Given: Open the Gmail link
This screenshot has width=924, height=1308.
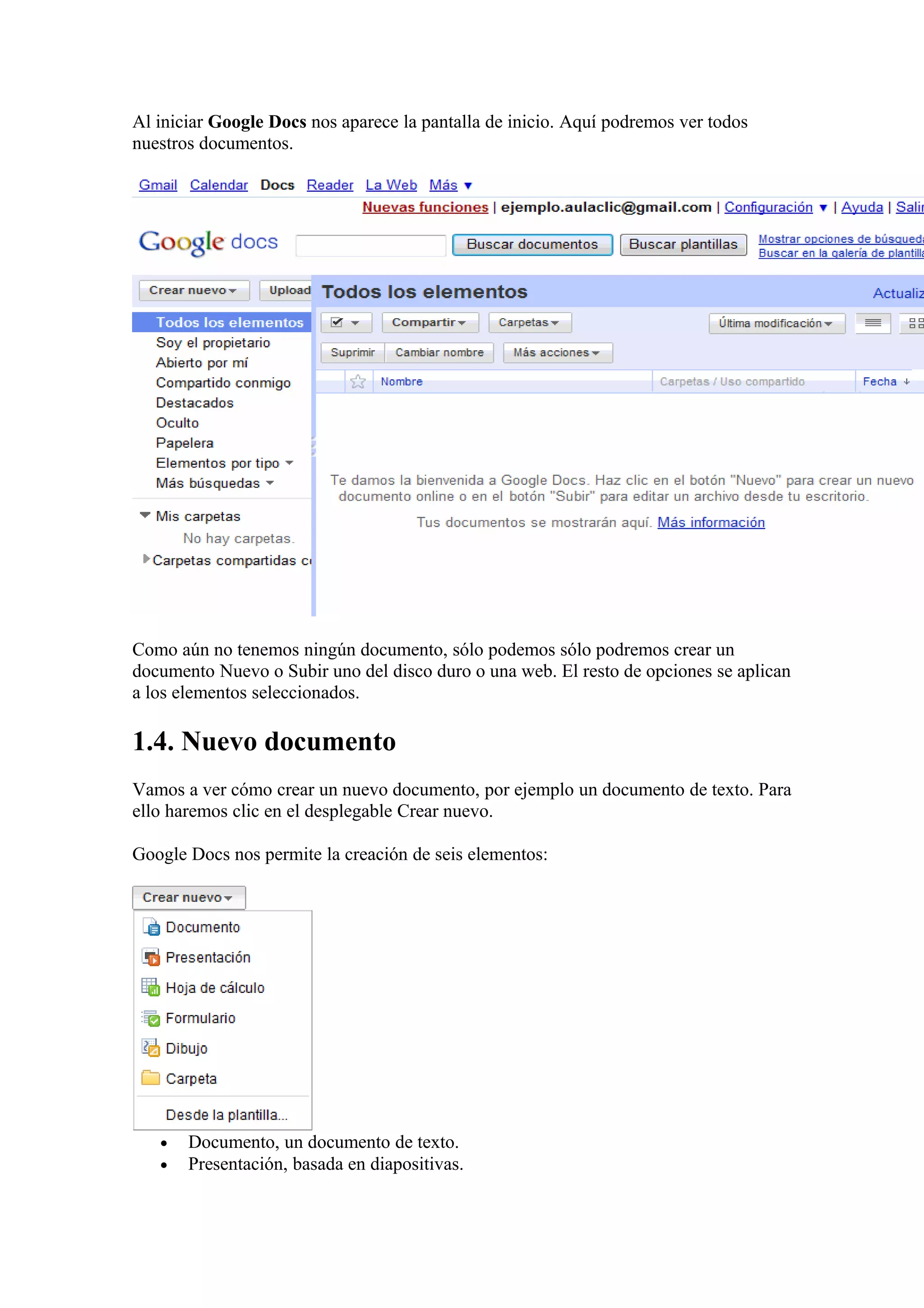Looking at the screenshot, I should [158, 185].
